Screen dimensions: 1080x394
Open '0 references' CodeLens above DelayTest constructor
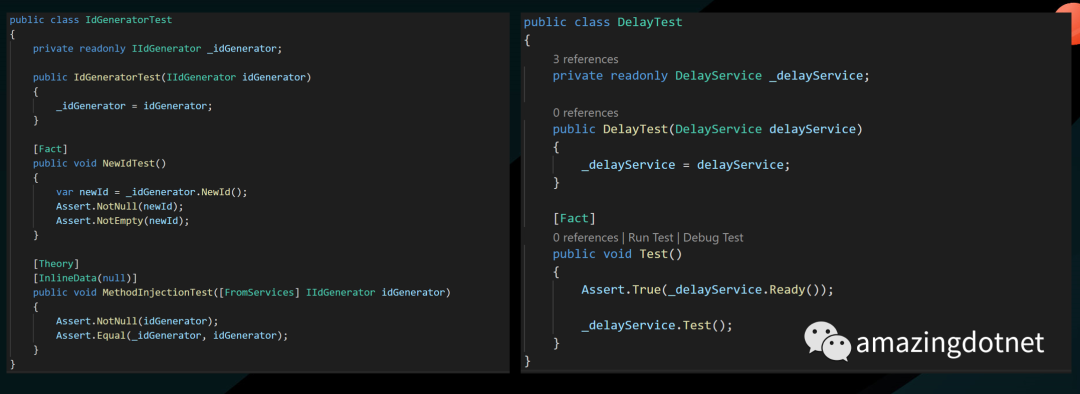[x=585, y=113]
